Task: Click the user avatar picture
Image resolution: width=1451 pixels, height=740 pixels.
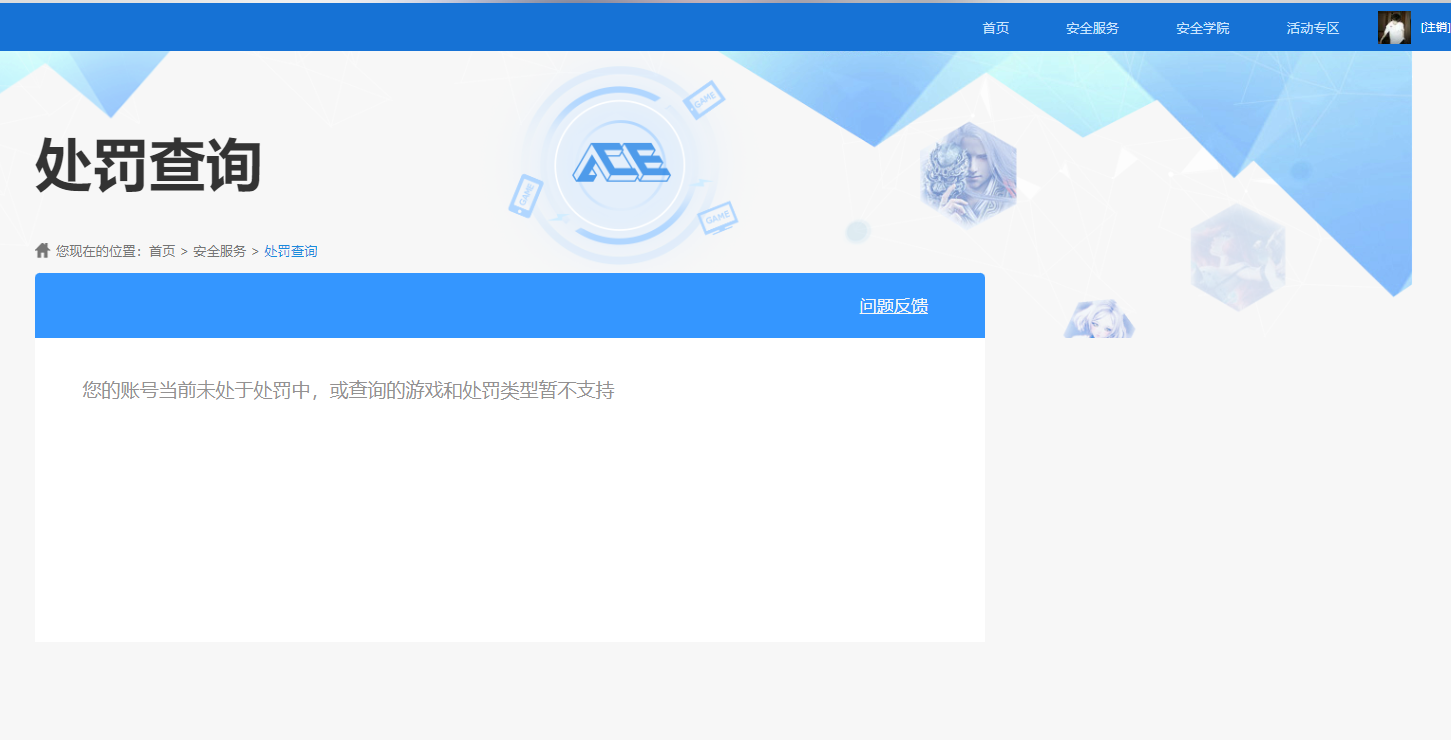Action: (1394, 28)
